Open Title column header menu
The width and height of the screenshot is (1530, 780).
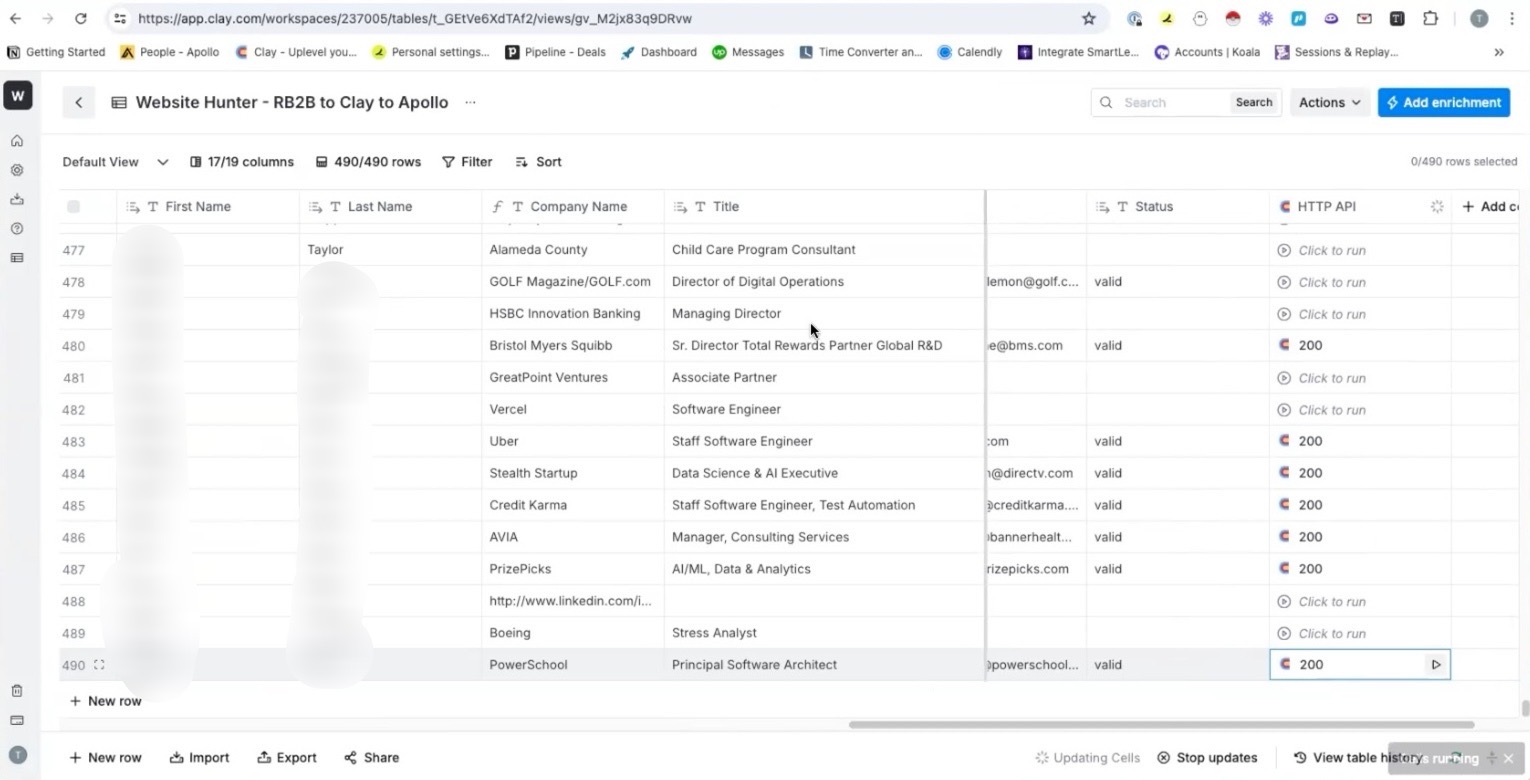coord(824,207)
